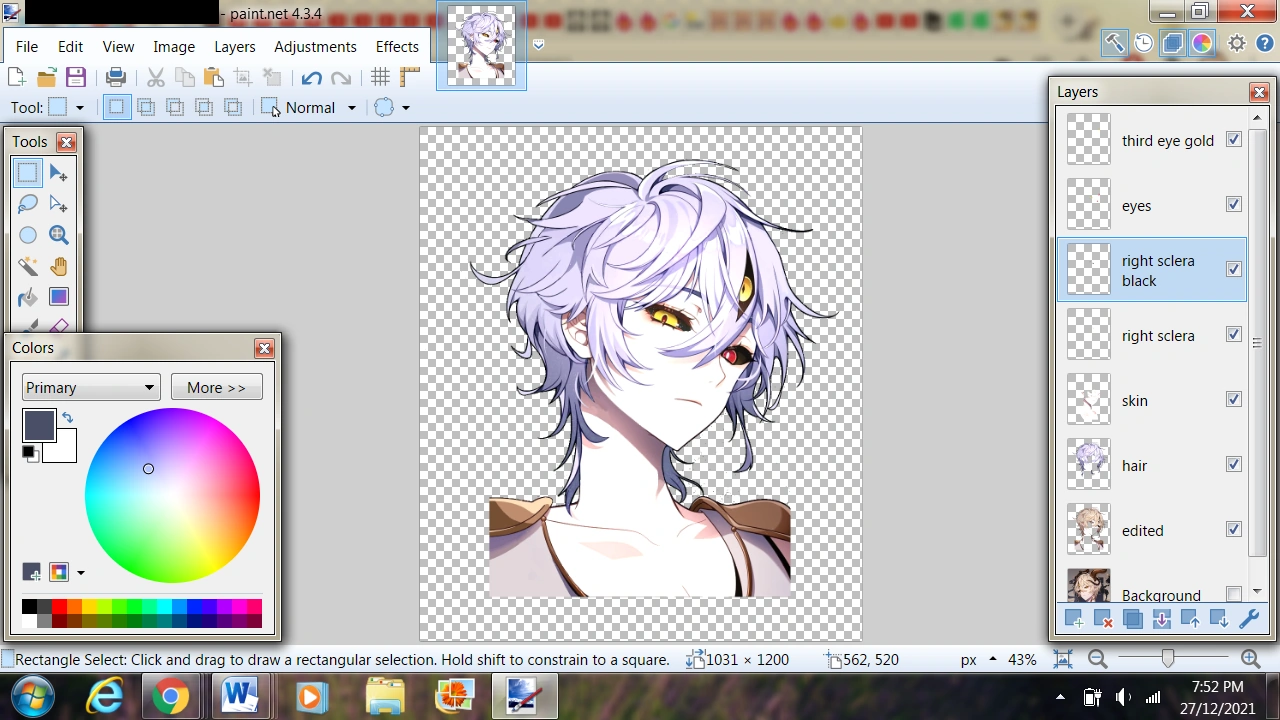Image resolution: width=1280 pixels, height=720 pixels.
Task: Open the Effects menu
Action: coord(396,46)
